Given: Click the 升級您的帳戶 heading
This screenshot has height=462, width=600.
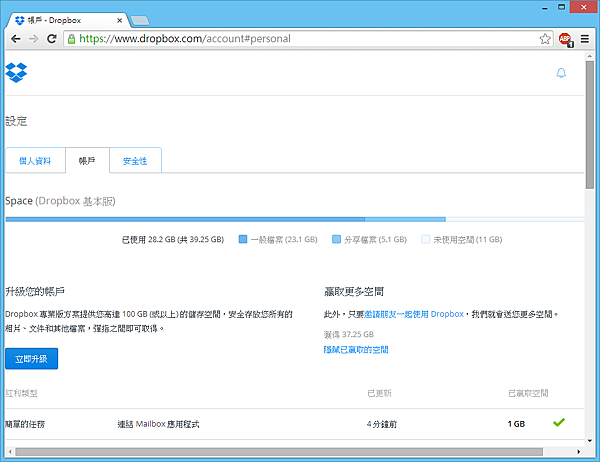Looking at the screenshot, I should click(35, 292).
